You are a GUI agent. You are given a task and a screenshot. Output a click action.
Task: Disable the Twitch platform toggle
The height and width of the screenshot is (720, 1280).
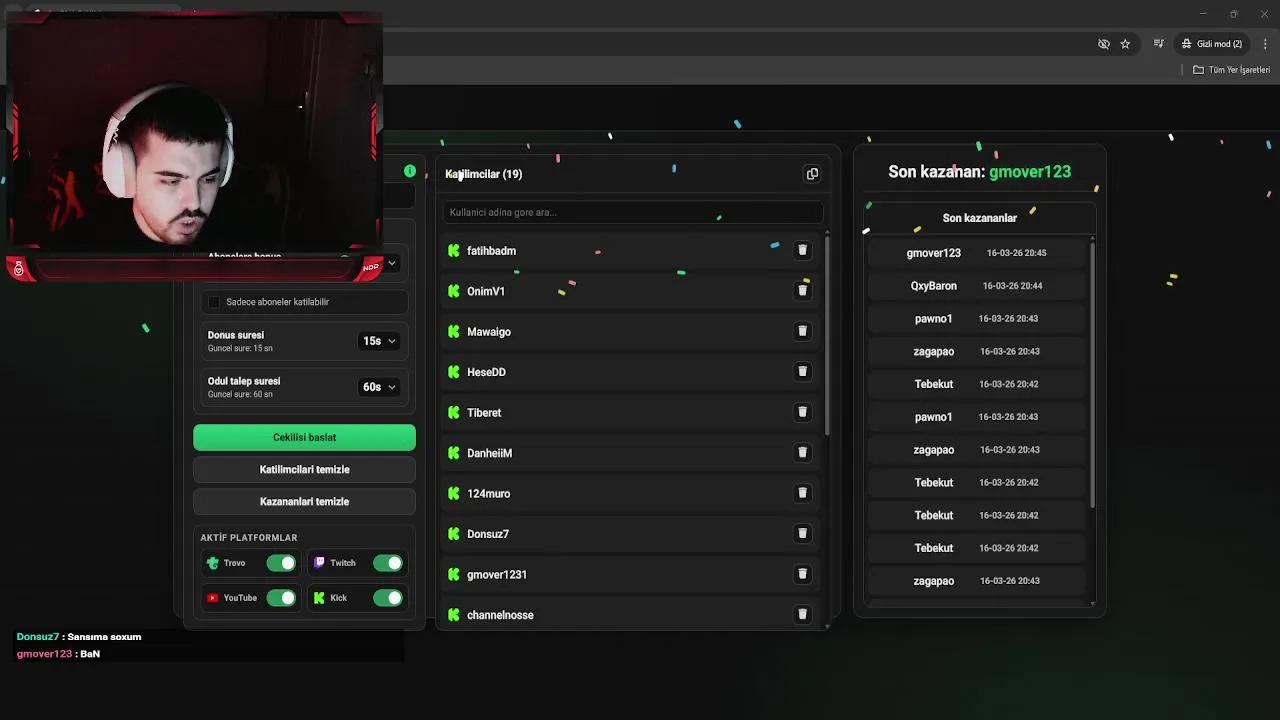point(388,562)
